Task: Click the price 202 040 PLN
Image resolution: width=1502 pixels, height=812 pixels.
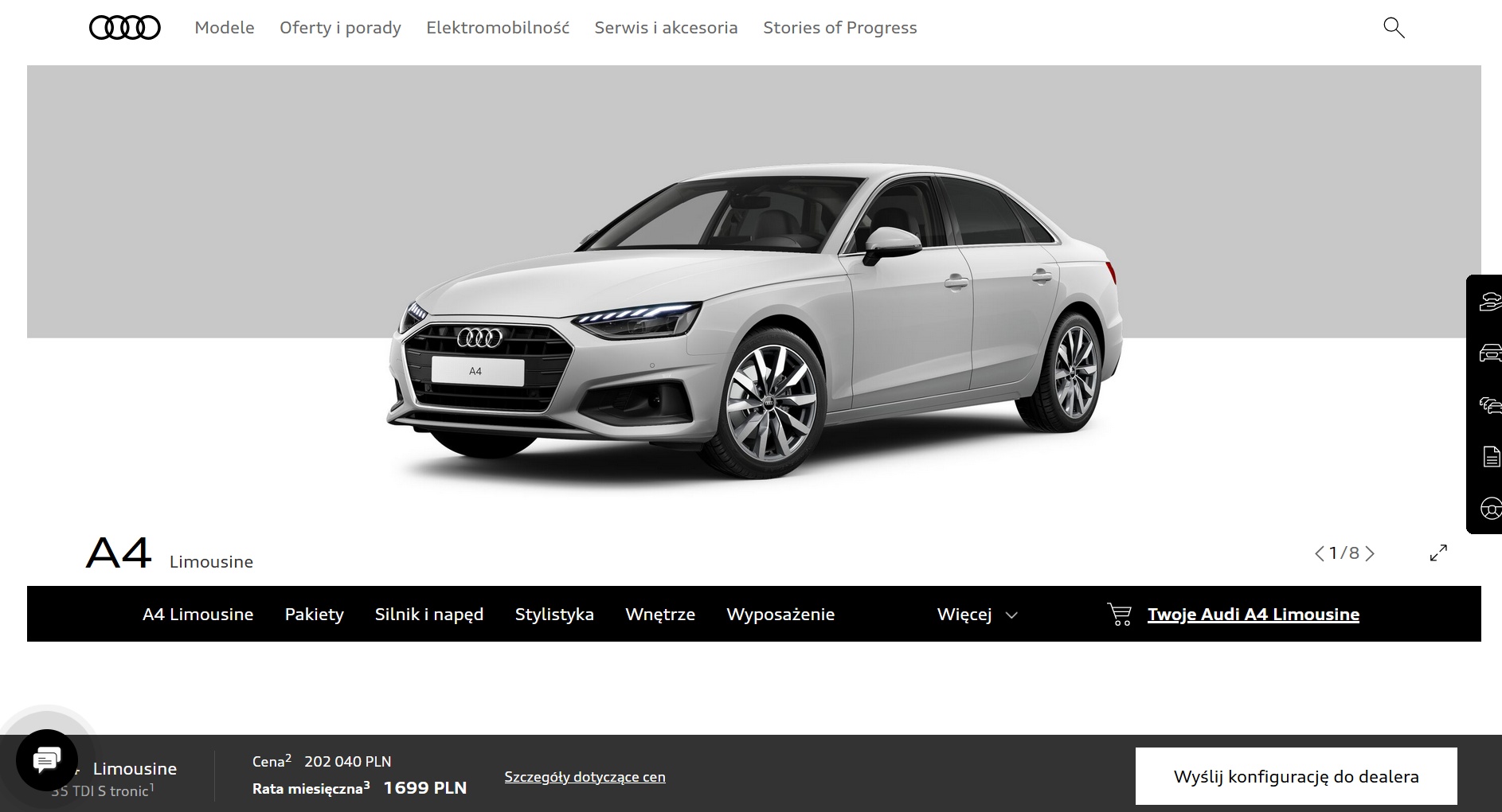Action: (x=347, y=762)
